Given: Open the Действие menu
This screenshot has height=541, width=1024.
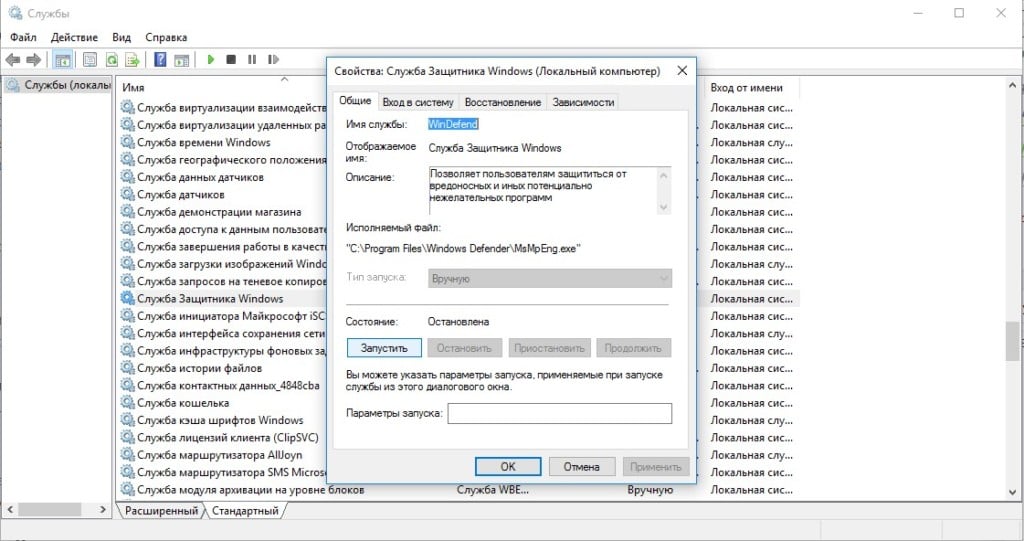Looking at the screenshot, I should pyautogui.click(x=74, y=37).
